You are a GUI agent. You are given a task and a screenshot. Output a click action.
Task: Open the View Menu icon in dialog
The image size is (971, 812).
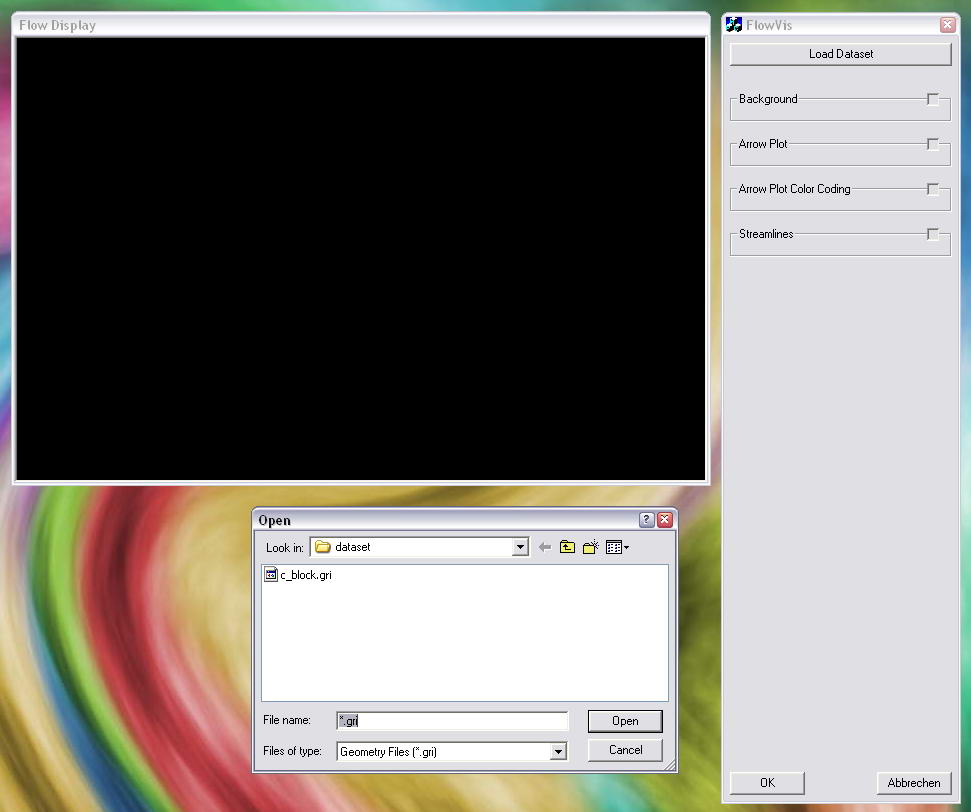coord(616,547)
